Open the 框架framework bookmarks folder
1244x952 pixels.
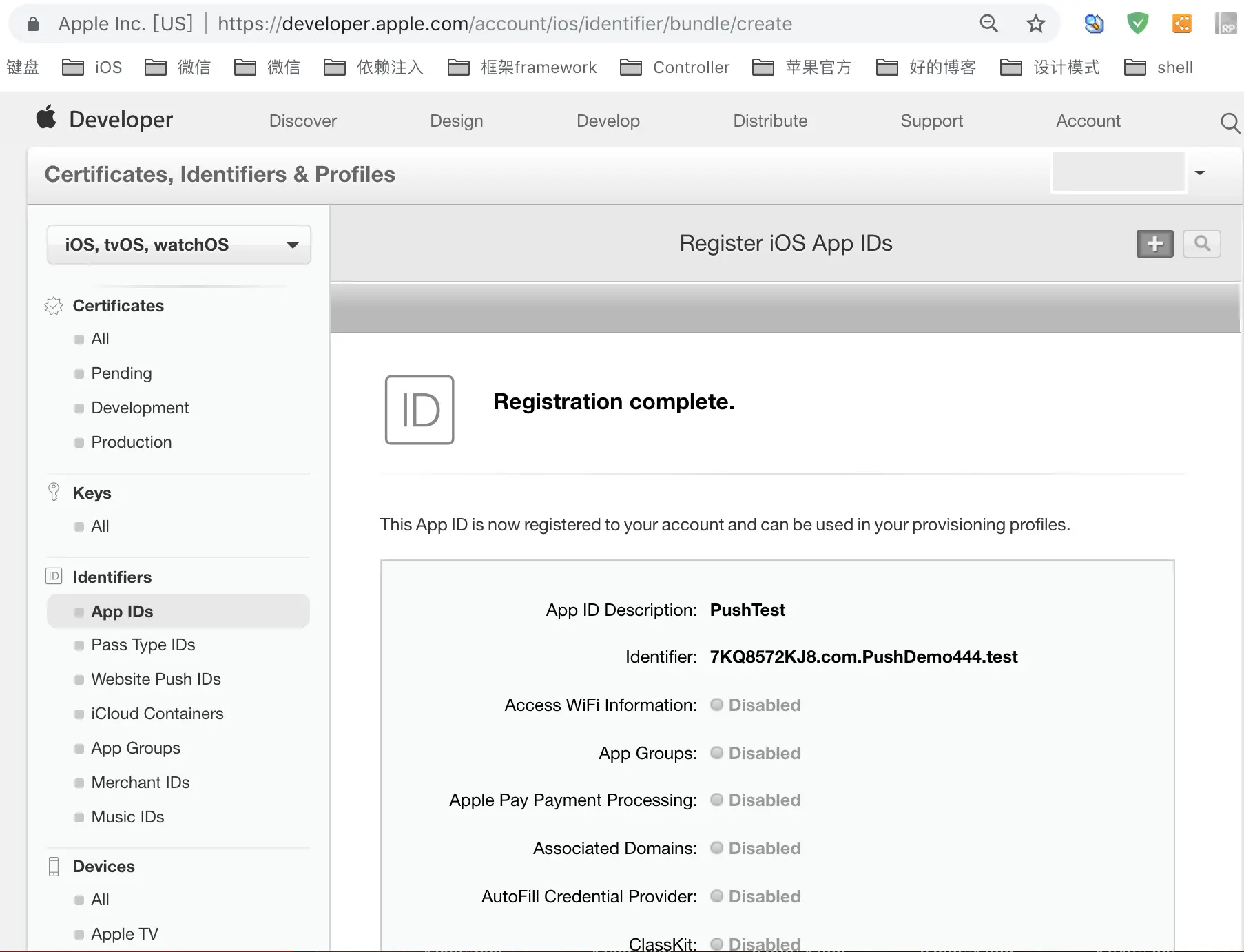(x=522, y=68)
